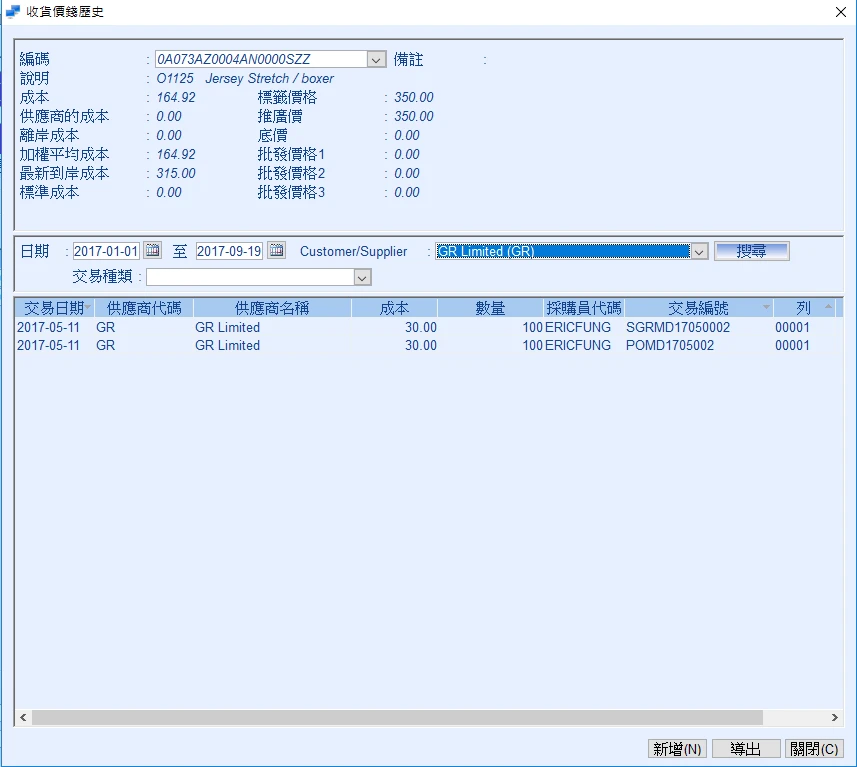Expand the Customer/Supplier dropdown arrow
Viewport: 857px width, 767px height.
point(699,251)
